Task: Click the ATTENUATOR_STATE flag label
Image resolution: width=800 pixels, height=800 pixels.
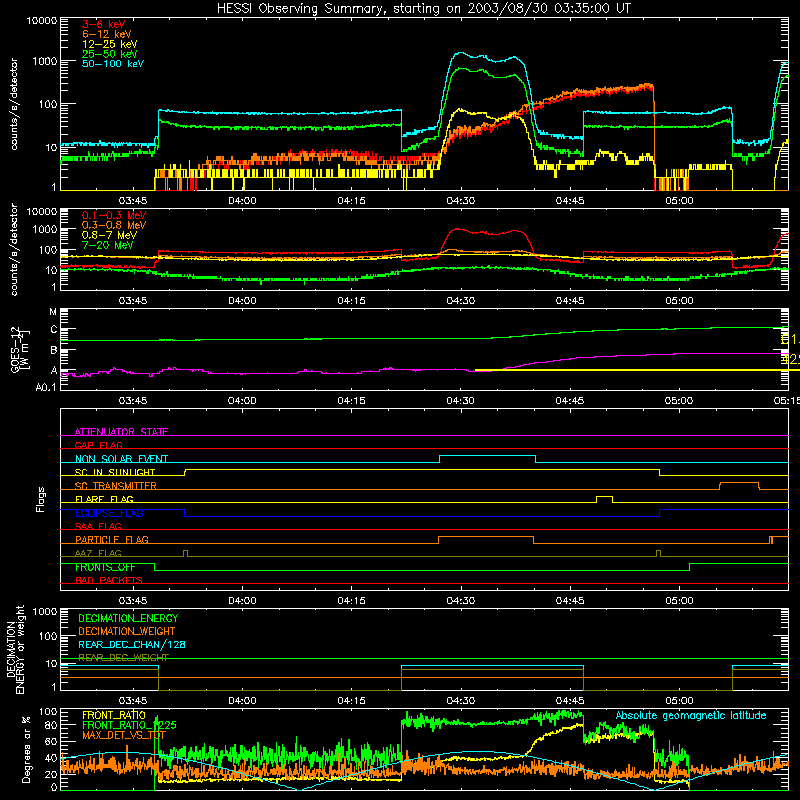Action: pyautogui.click(x=121, y=432)
